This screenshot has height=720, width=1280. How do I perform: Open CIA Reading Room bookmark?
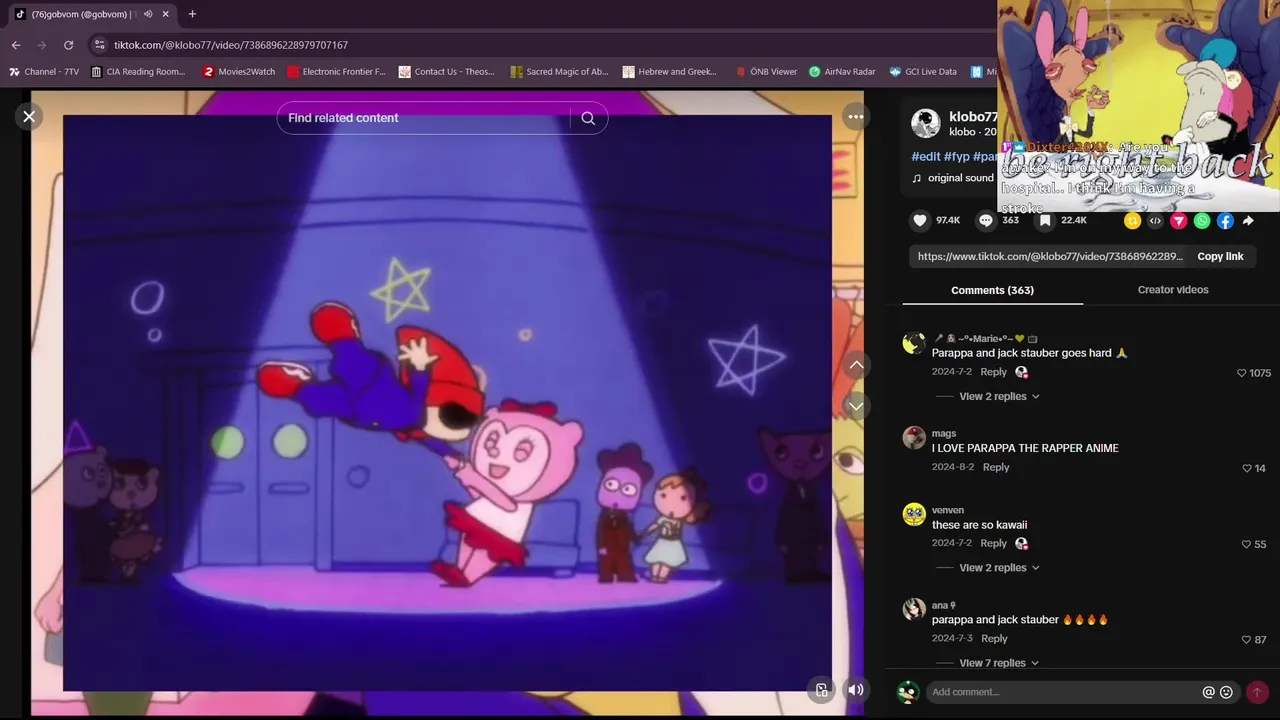(138, 72)
